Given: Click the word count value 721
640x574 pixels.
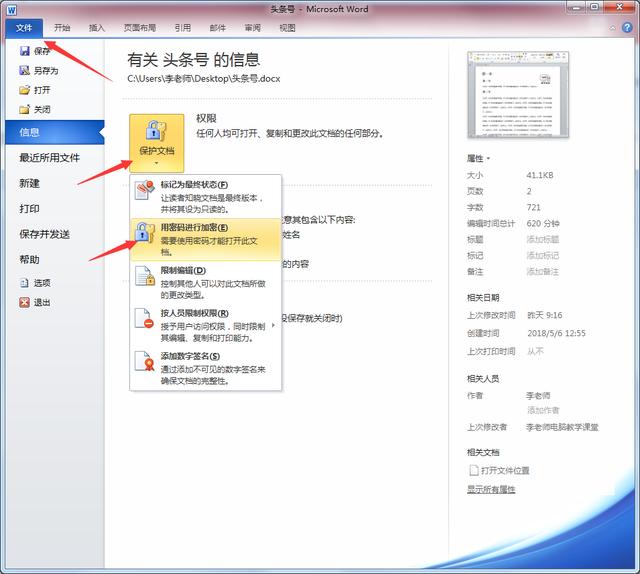Looking at the screenshot, I should (x=533, y=207).
